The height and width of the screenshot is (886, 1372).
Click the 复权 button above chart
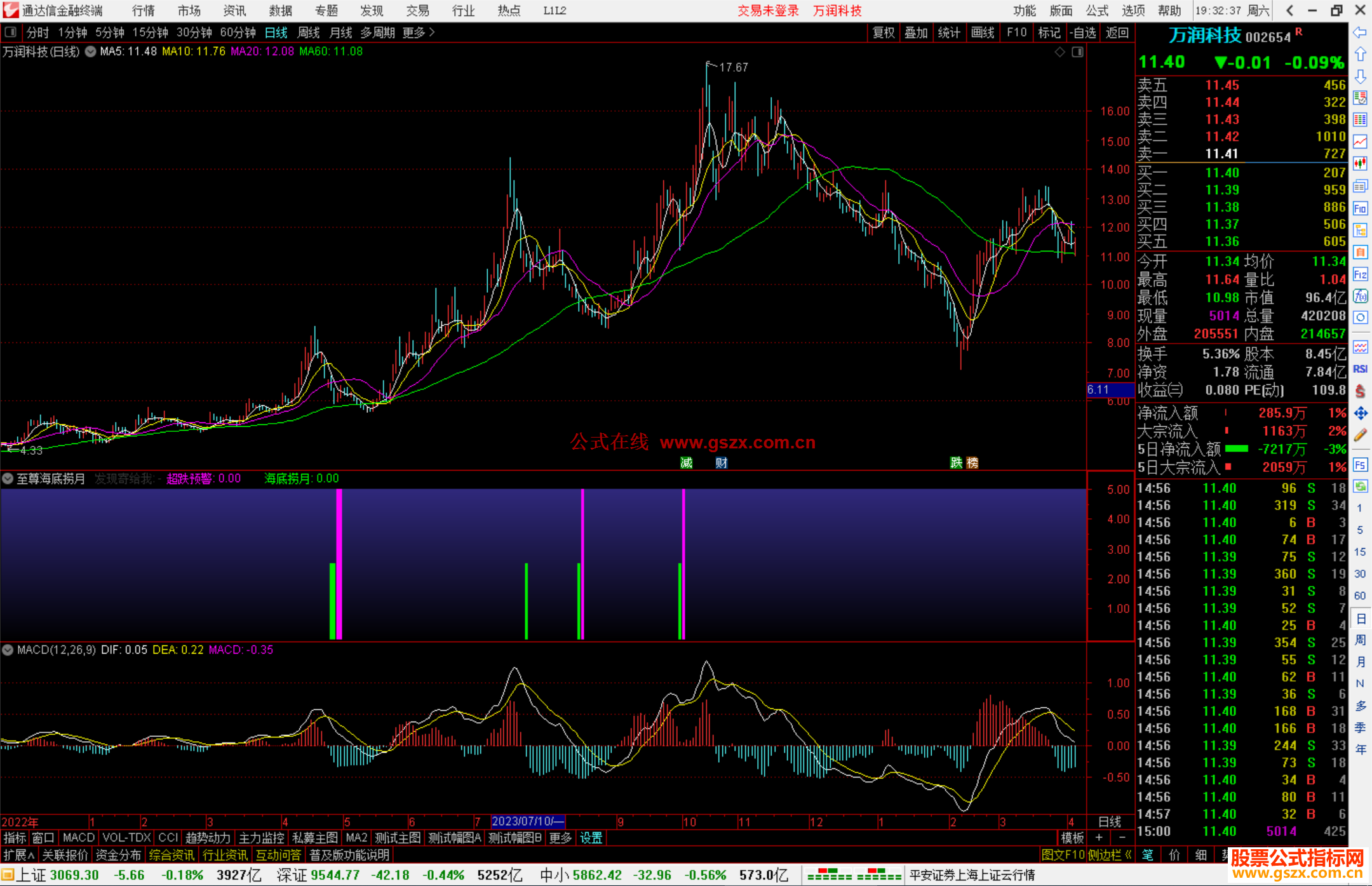883,32
